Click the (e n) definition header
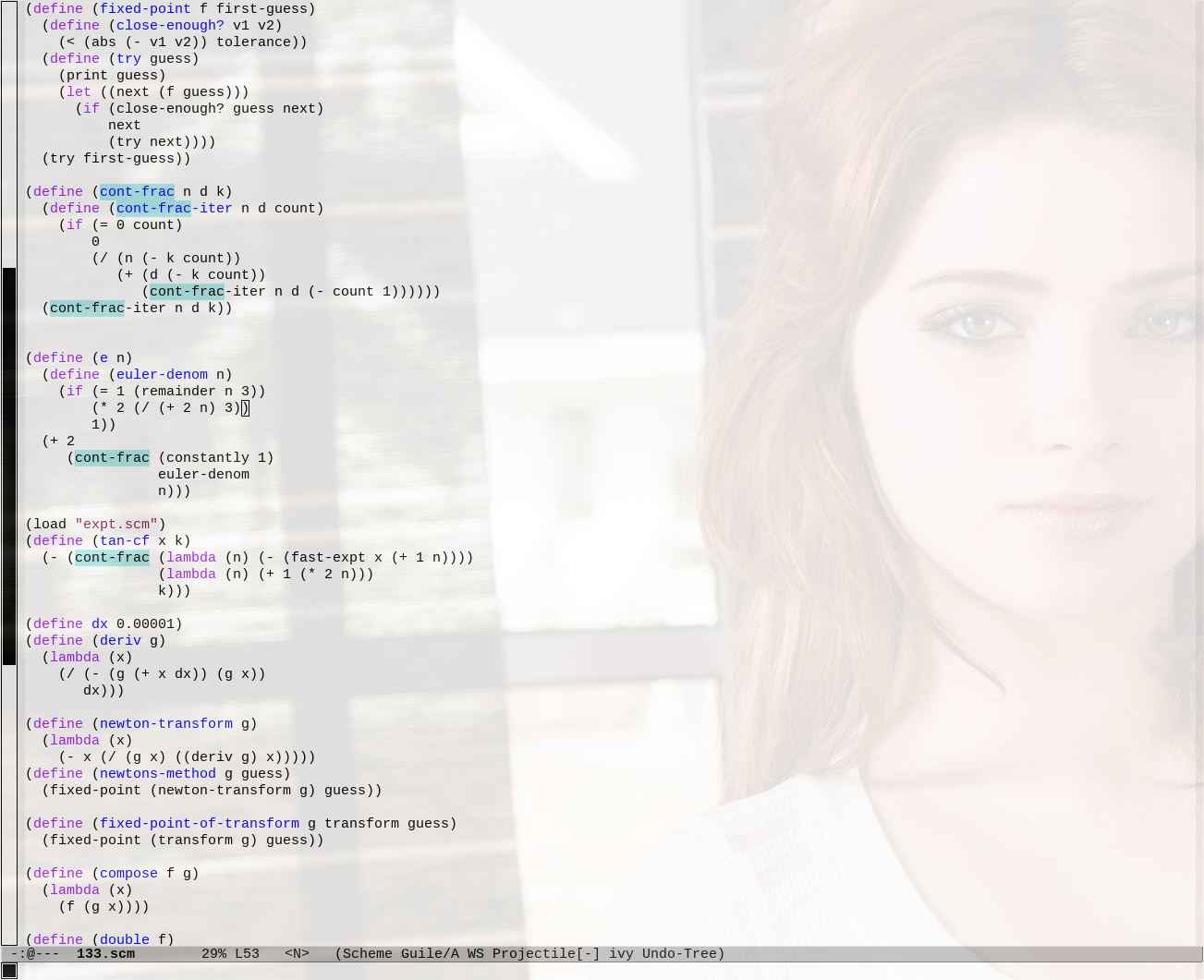 pyautogui.click(x=112, y=357)
